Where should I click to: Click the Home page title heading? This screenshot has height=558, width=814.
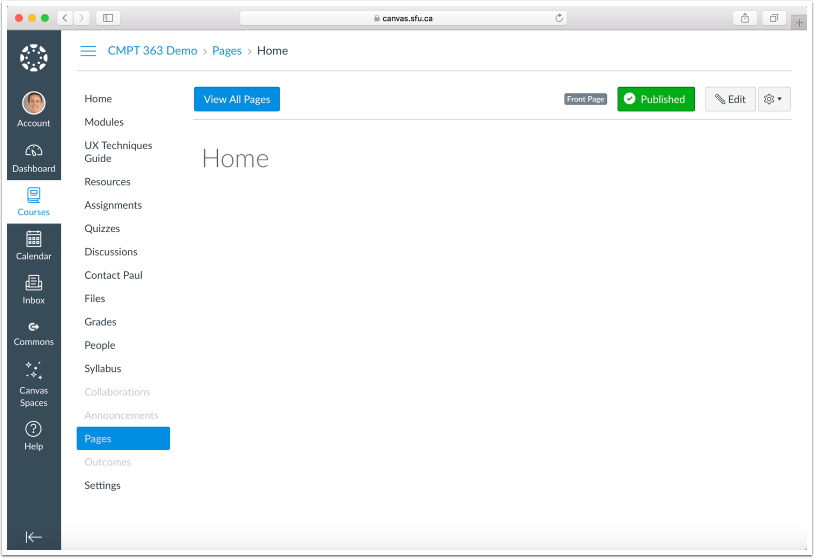click(x=235, y=158)
